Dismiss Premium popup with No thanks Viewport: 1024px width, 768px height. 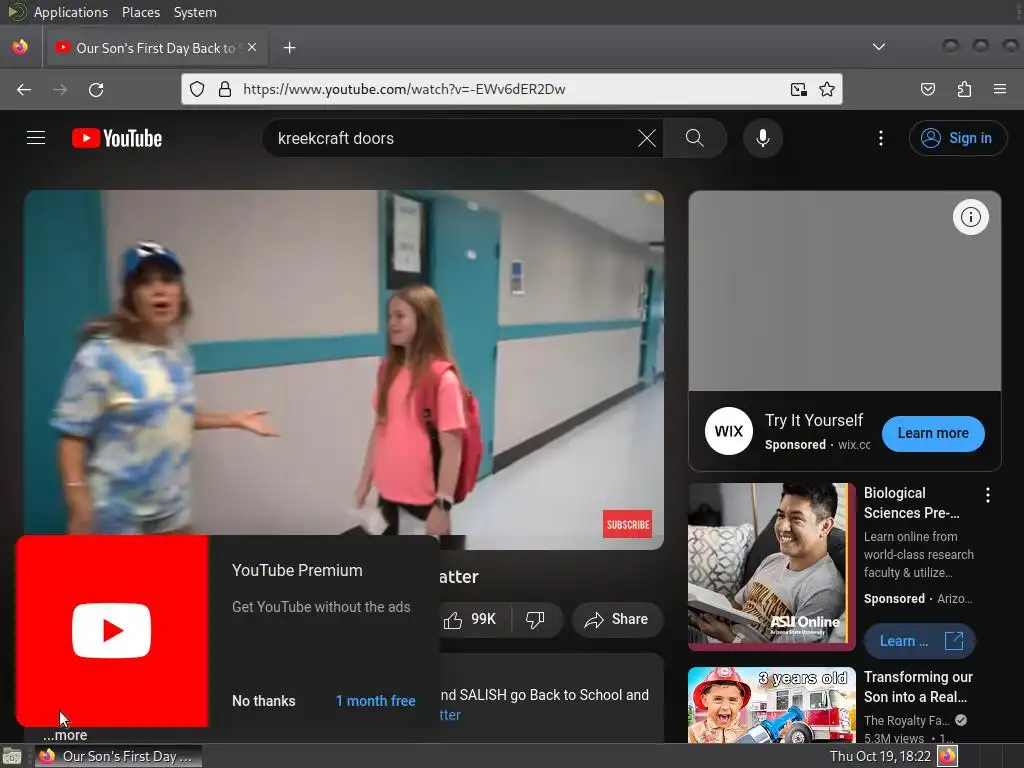(x=264, y=701)
